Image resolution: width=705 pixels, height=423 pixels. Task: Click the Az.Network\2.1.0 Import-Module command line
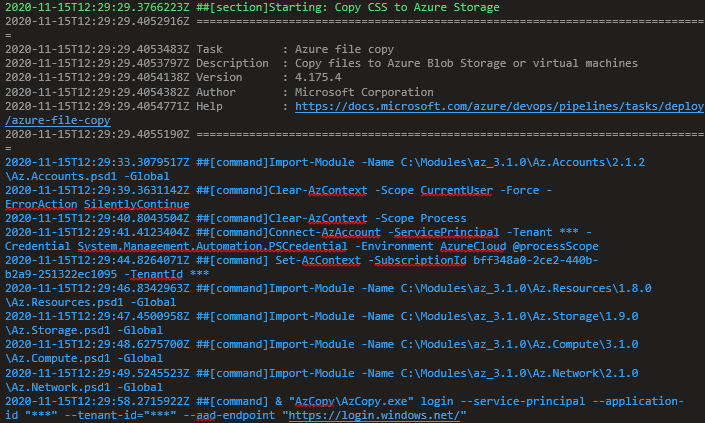[321, 373]
